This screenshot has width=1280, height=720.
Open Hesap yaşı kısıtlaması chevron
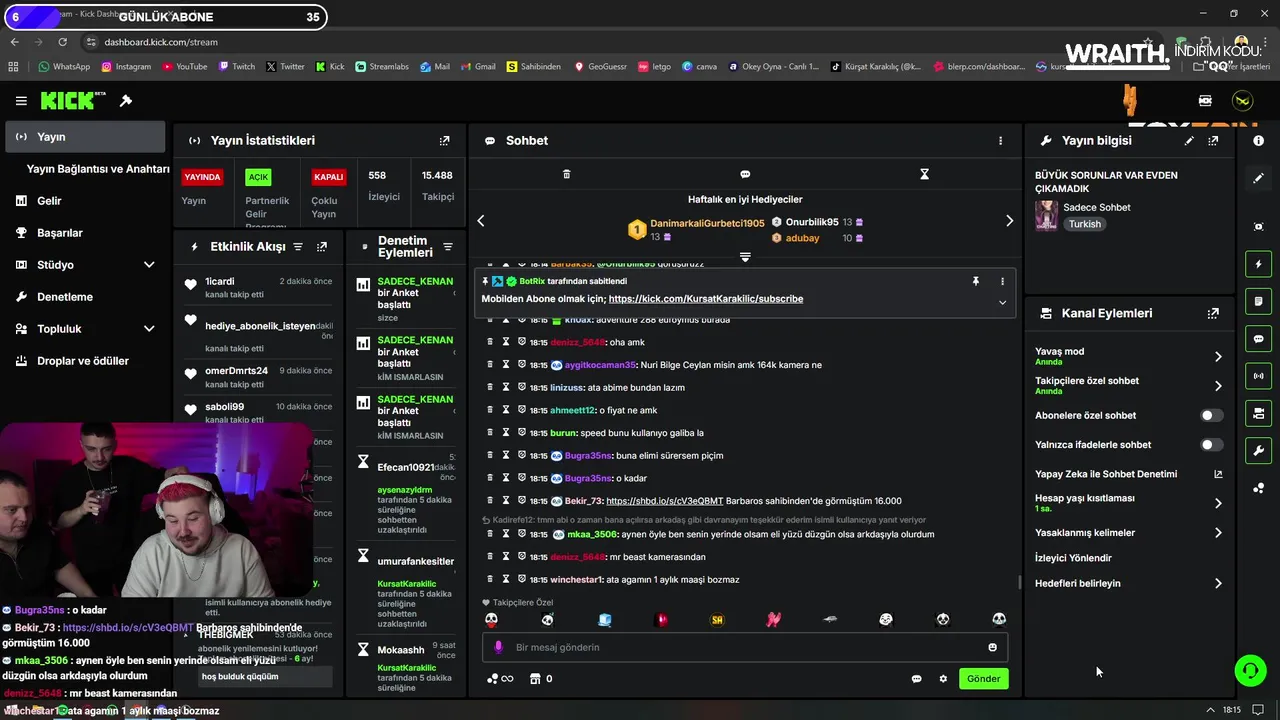point(1218,503)
